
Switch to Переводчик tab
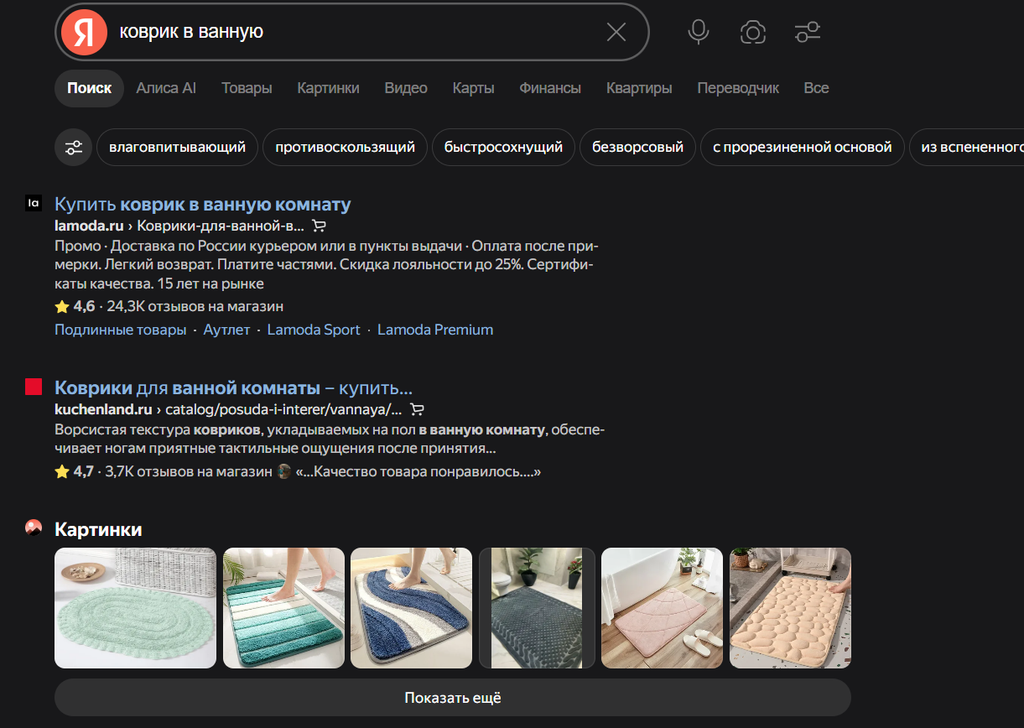click(738, 88)
